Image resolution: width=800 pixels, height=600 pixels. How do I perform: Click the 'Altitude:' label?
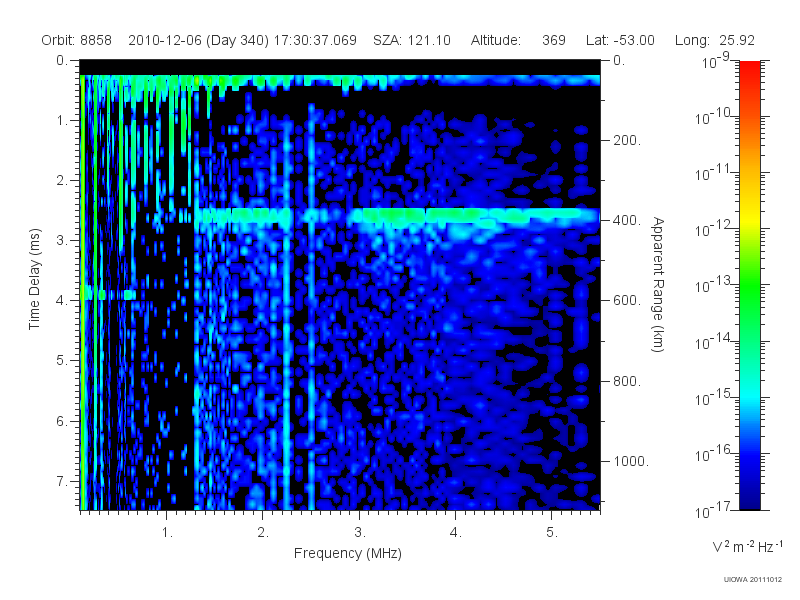tap(495, 40)
